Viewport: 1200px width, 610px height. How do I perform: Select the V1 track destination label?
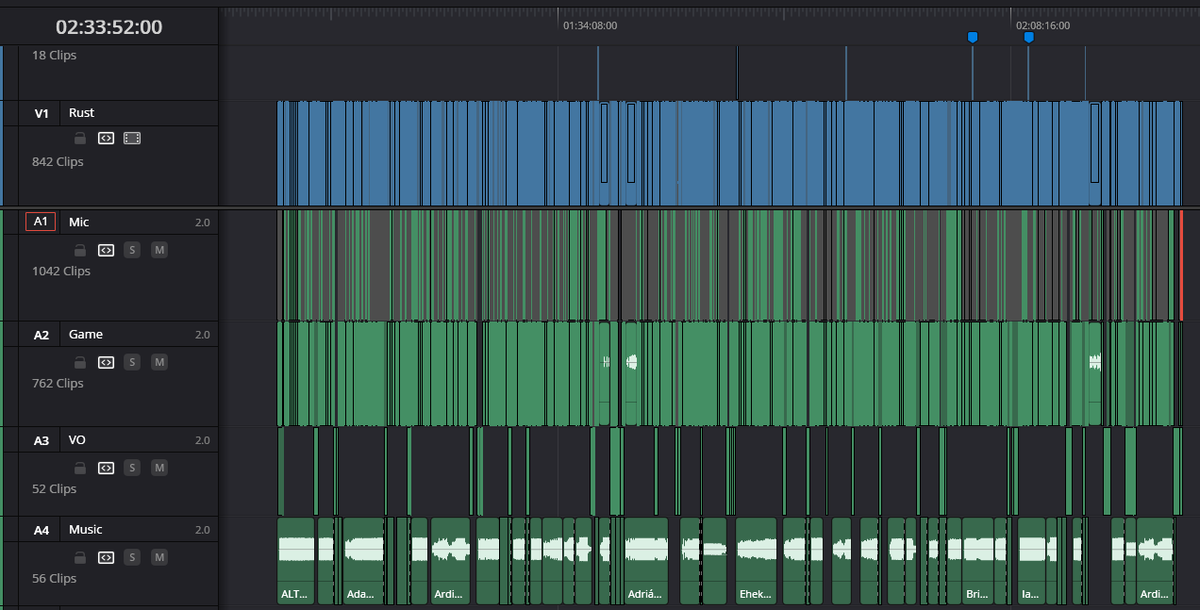tap(41, 113)
